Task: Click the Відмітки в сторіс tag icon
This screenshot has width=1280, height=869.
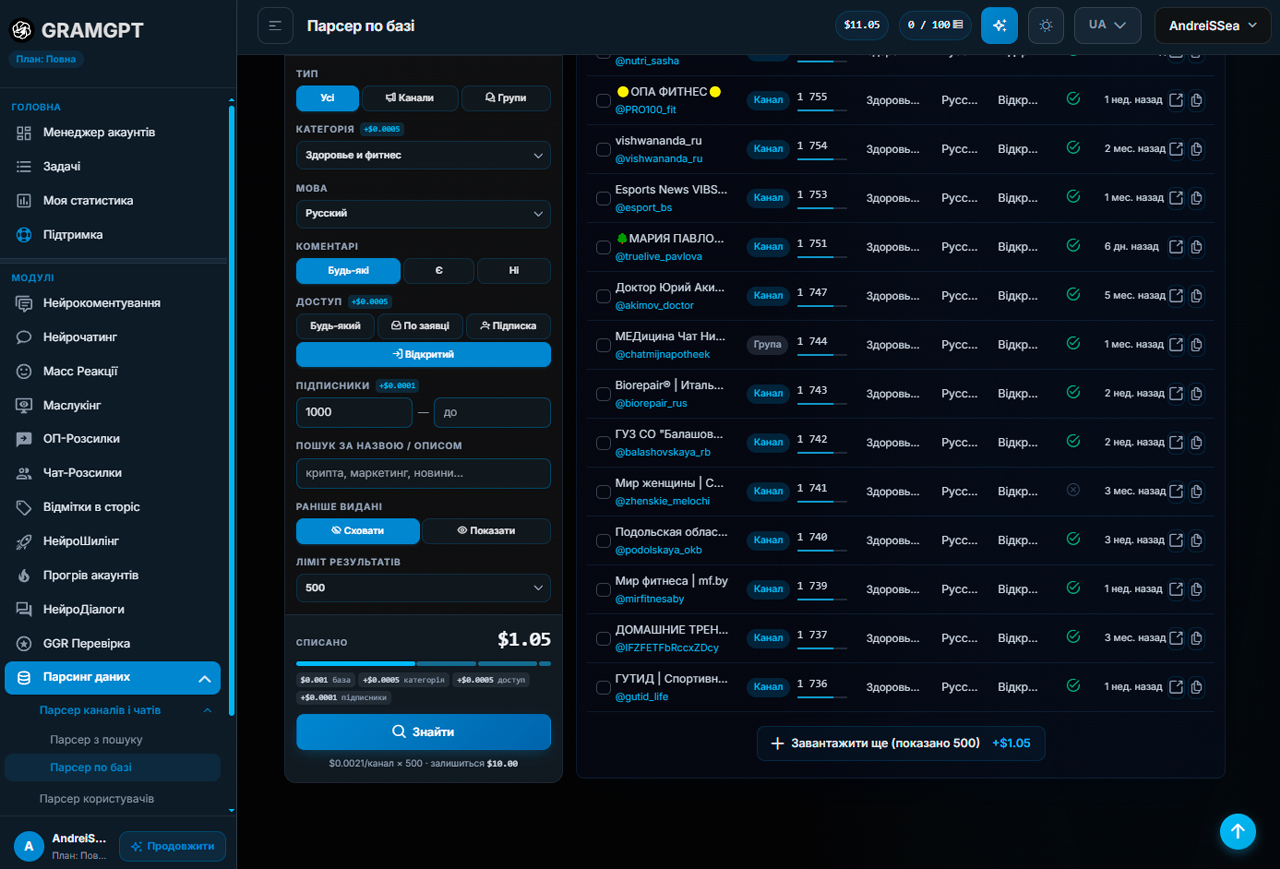Action: (24, 507)
